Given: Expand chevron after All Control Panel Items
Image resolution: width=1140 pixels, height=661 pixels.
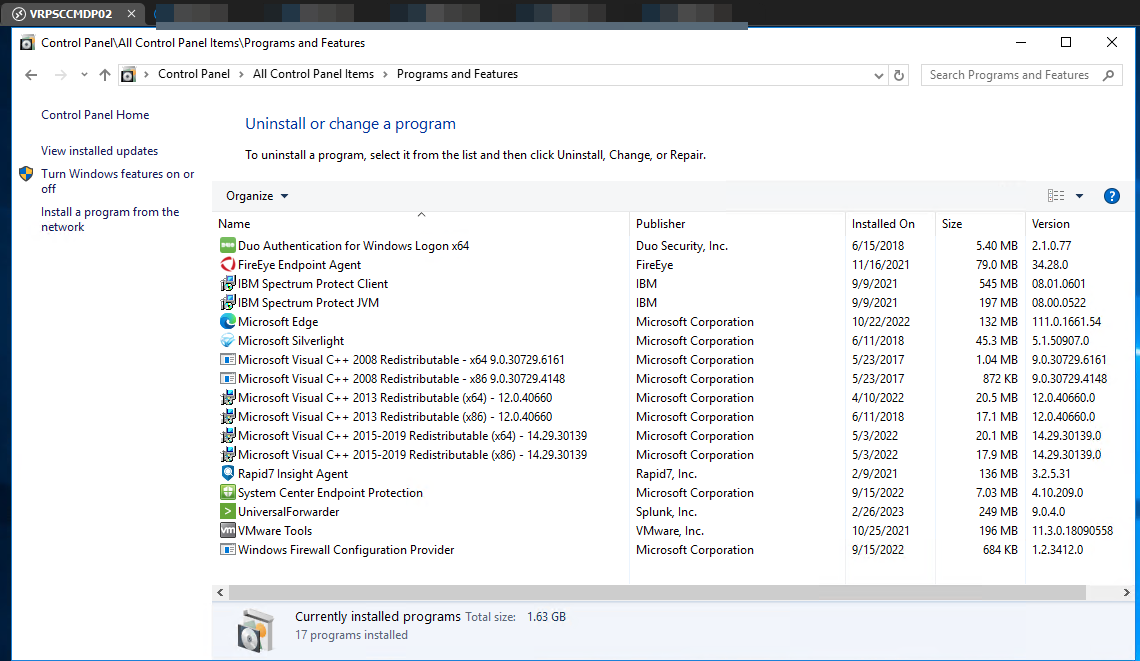Looking at the screenshot, I should click(x=385, y=74).
